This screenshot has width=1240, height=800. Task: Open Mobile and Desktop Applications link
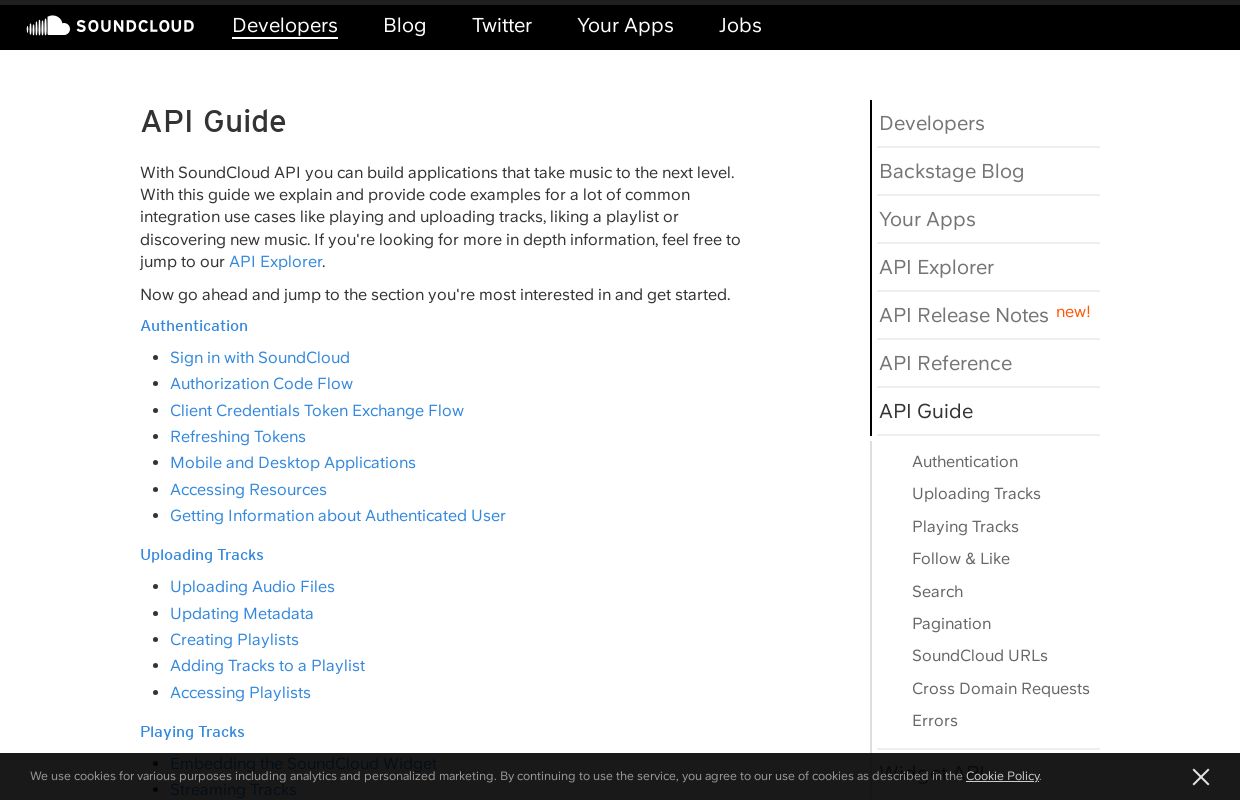[293, 463]
